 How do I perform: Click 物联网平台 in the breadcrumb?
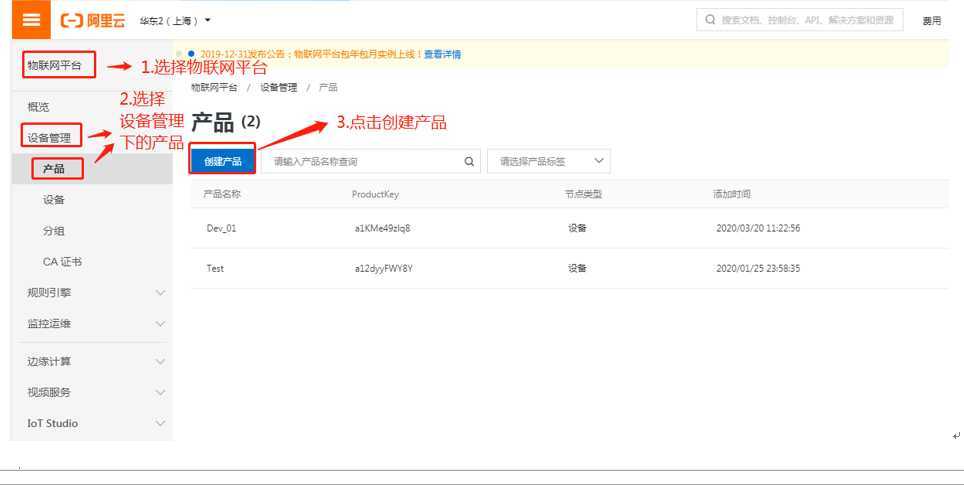tap(214, 87)
